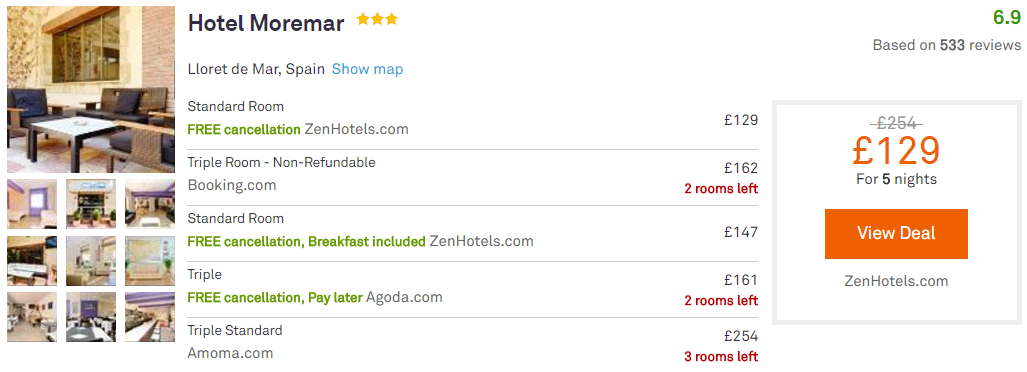Click the orange View Deal button
Image resolution: width=1027 pixels, height=372 pixels.
pyautogui.click(x=896, y=234)
